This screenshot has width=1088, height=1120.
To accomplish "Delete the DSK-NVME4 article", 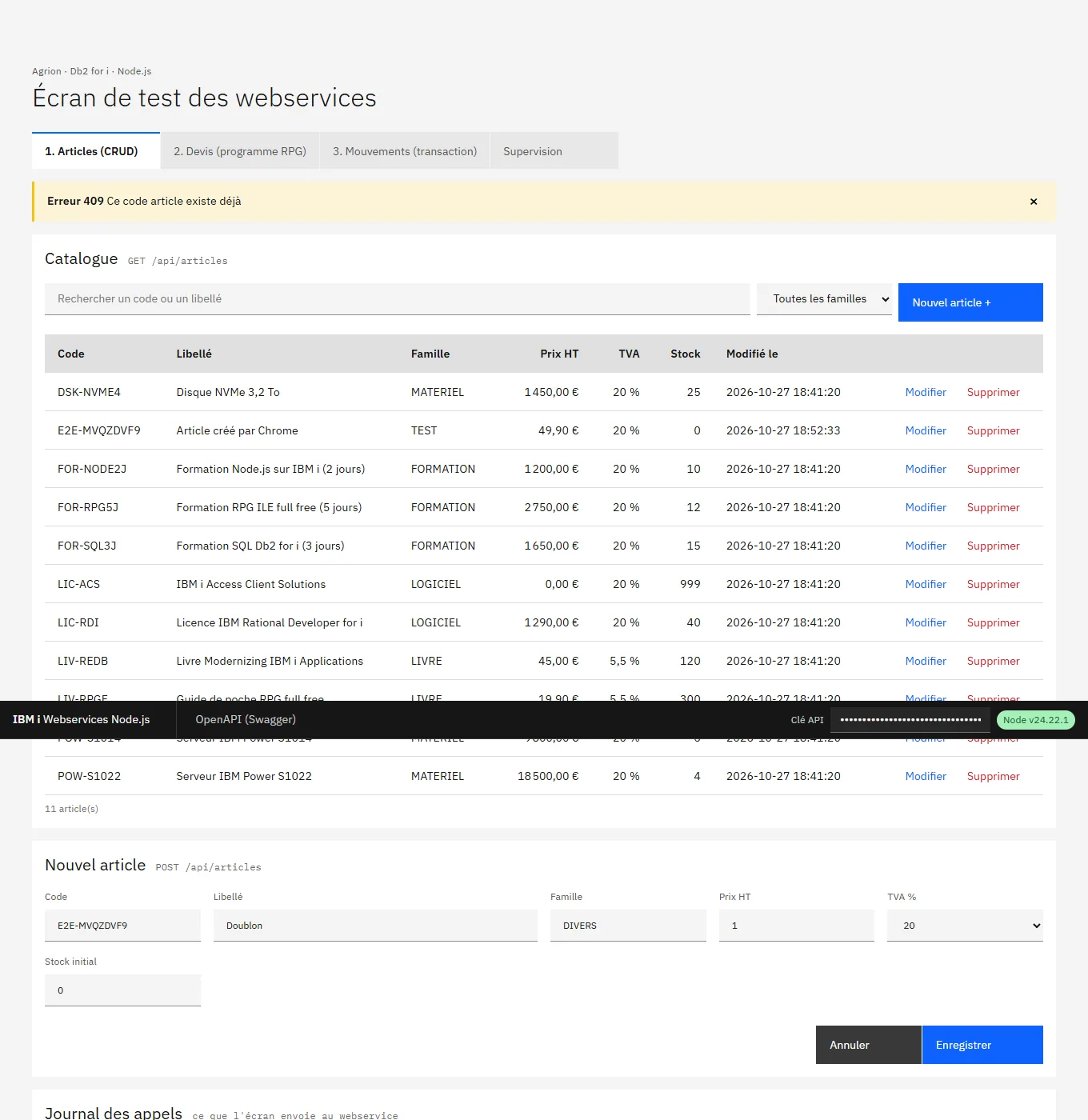I will (x=993, y=392).
